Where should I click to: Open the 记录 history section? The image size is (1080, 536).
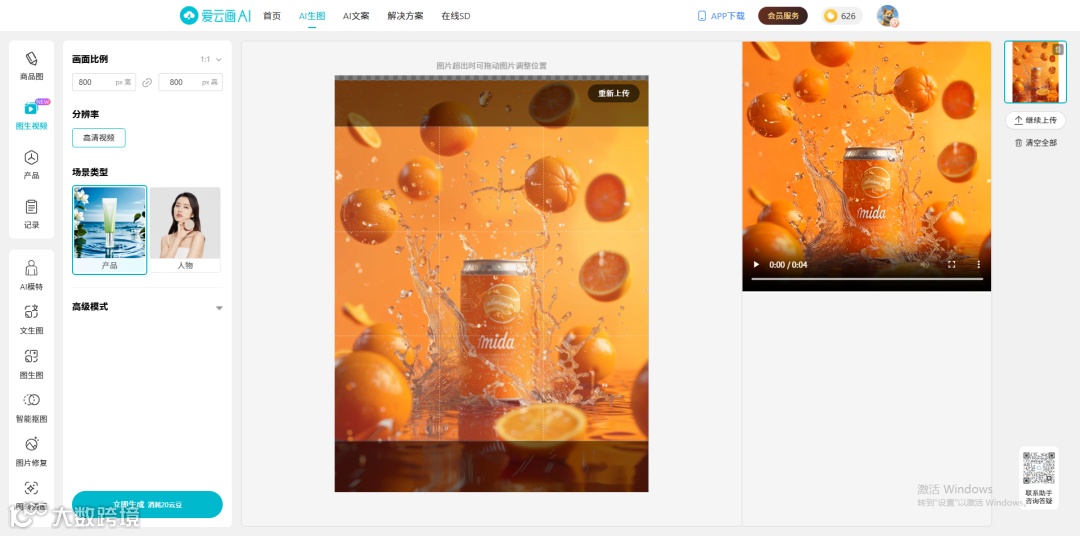31,214
